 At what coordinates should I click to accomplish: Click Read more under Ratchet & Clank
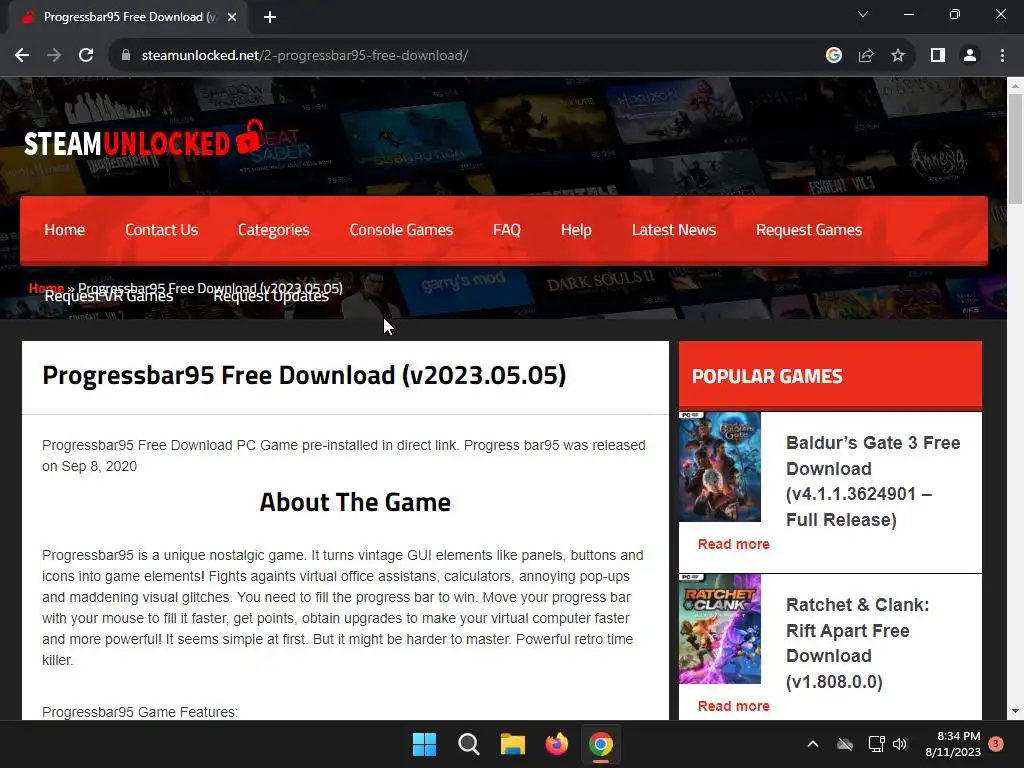(733, 706)
